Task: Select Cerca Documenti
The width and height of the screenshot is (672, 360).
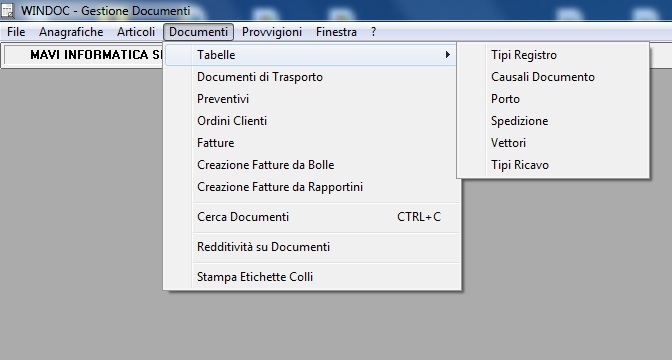Action: [312, 217]
